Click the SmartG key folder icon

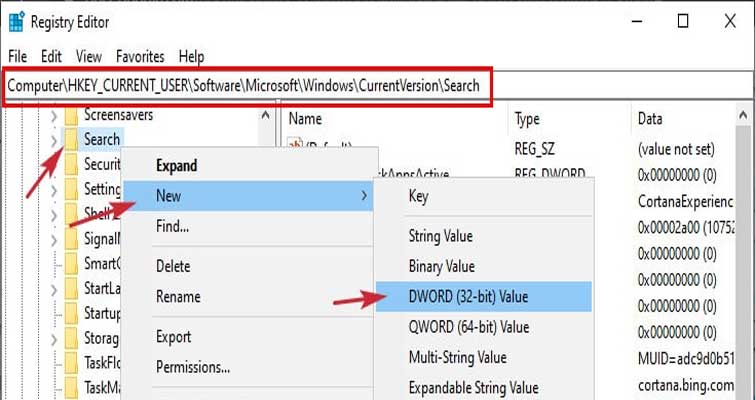pyautogui.click(x=71, y=264)
